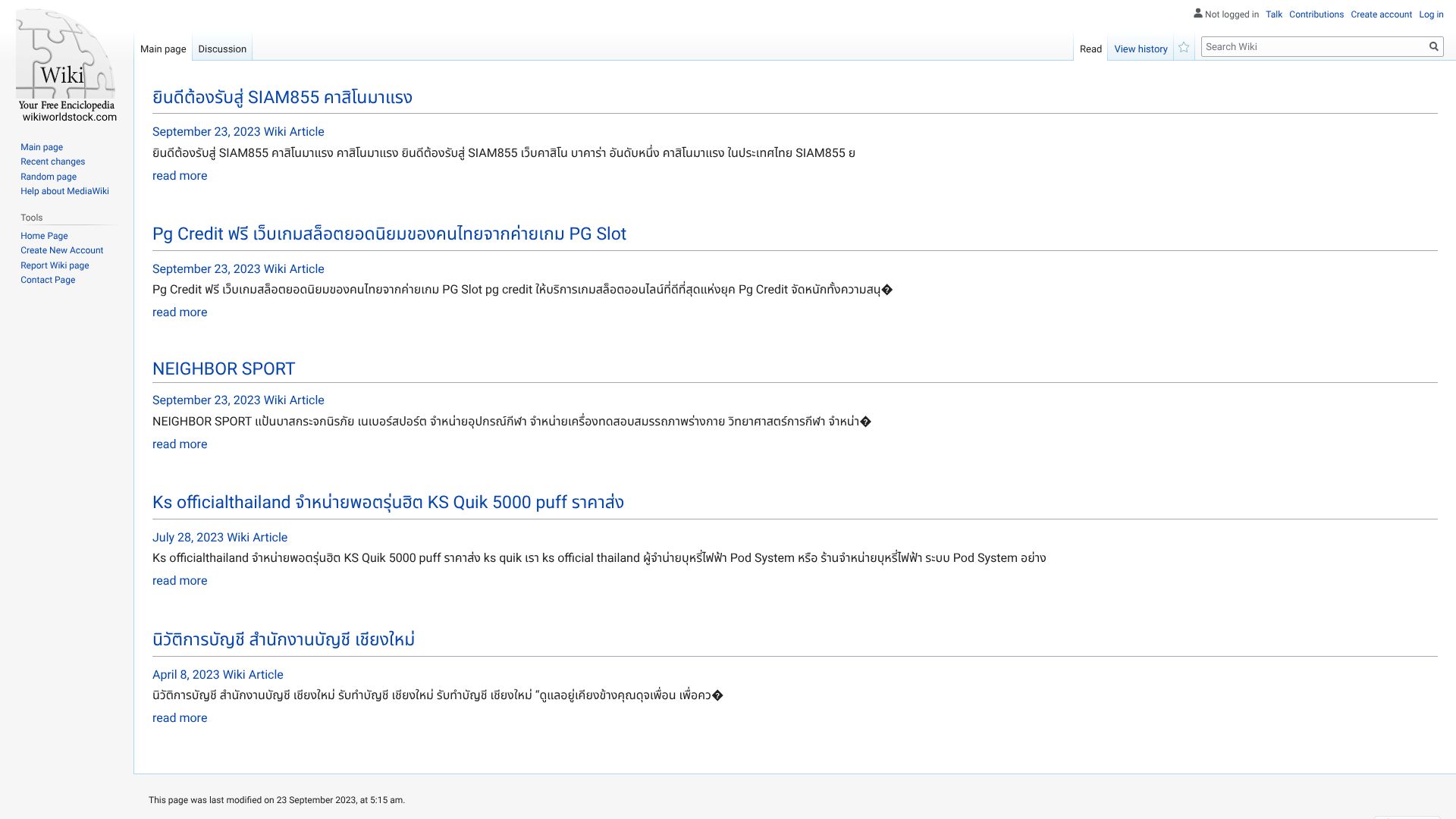The height and width of the screenshot is (819, 1456).
Task: Click read more under NEIGHBOR SPORT article
Action: coord(180,444)
